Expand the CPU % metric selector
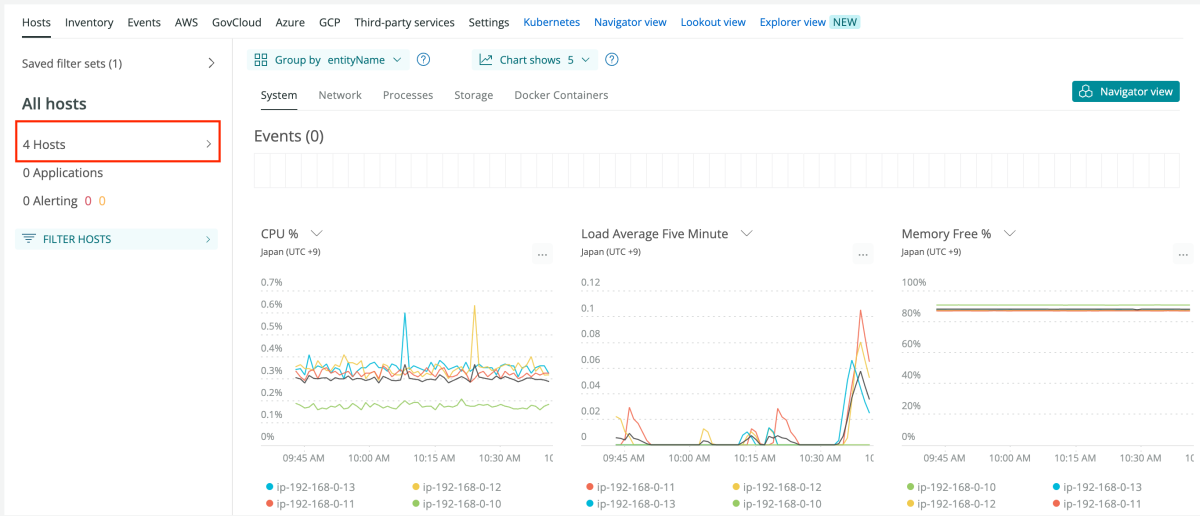This screenshot has width=1200, height=516. [x=317, y=233]
